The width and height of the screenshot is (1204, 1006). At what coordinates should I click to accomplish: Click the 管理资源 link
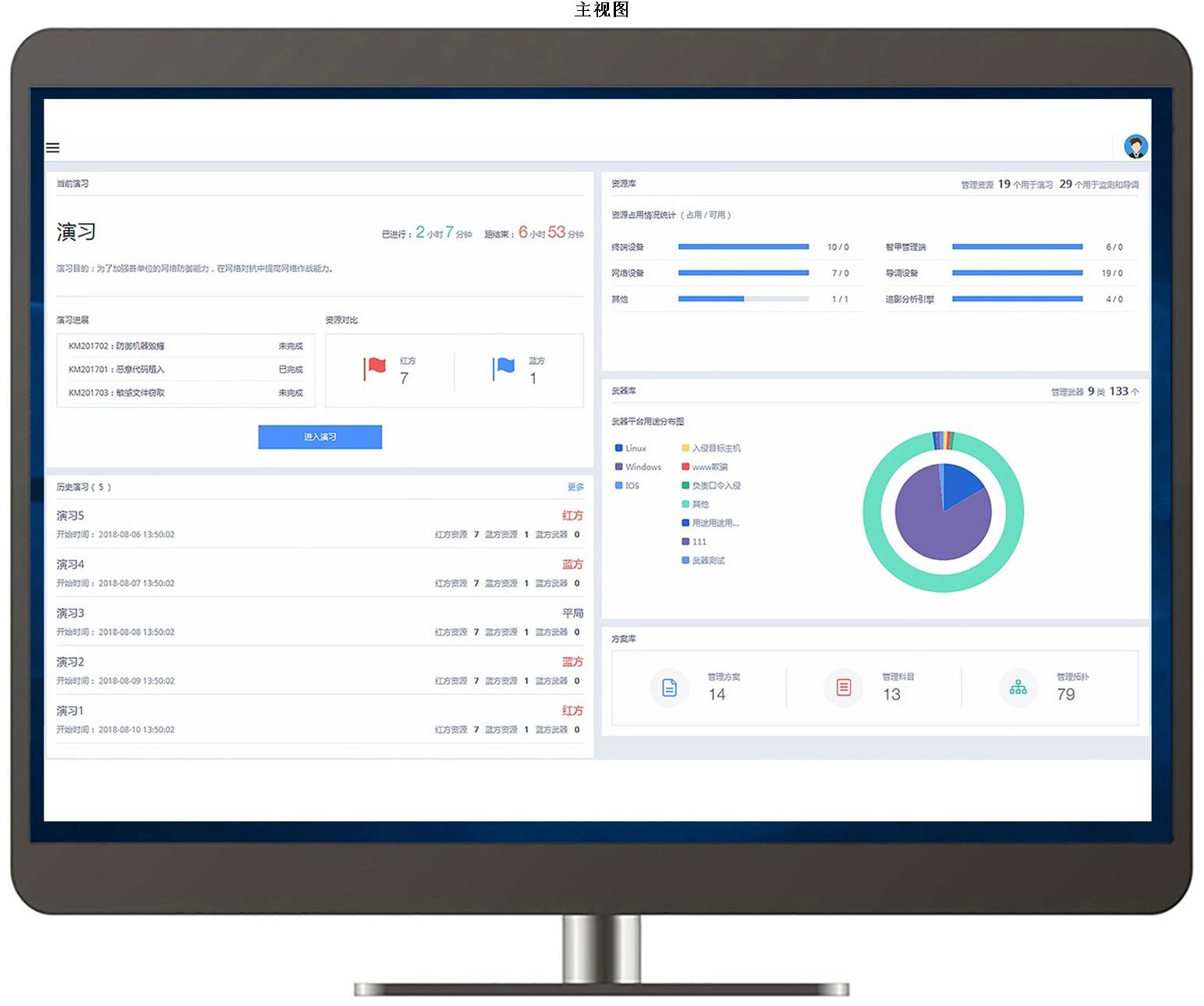(977, 185)
